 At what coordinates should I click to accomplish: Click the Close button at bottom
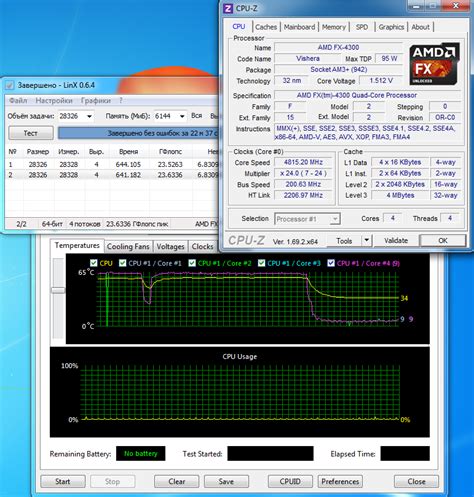pos(416,481)
